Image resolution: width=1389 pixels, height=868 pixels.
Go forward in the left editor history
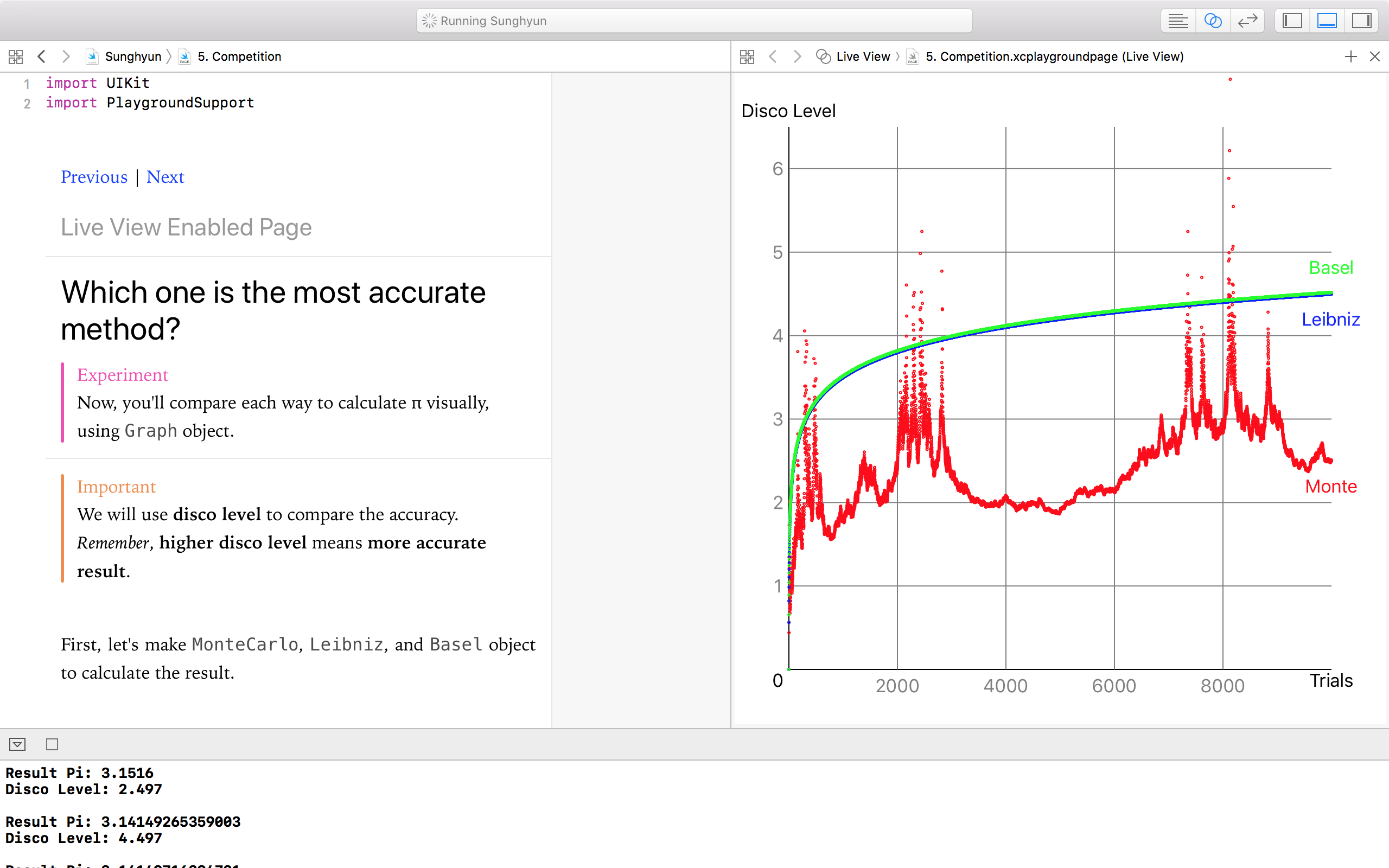click(x=66, y=56)
